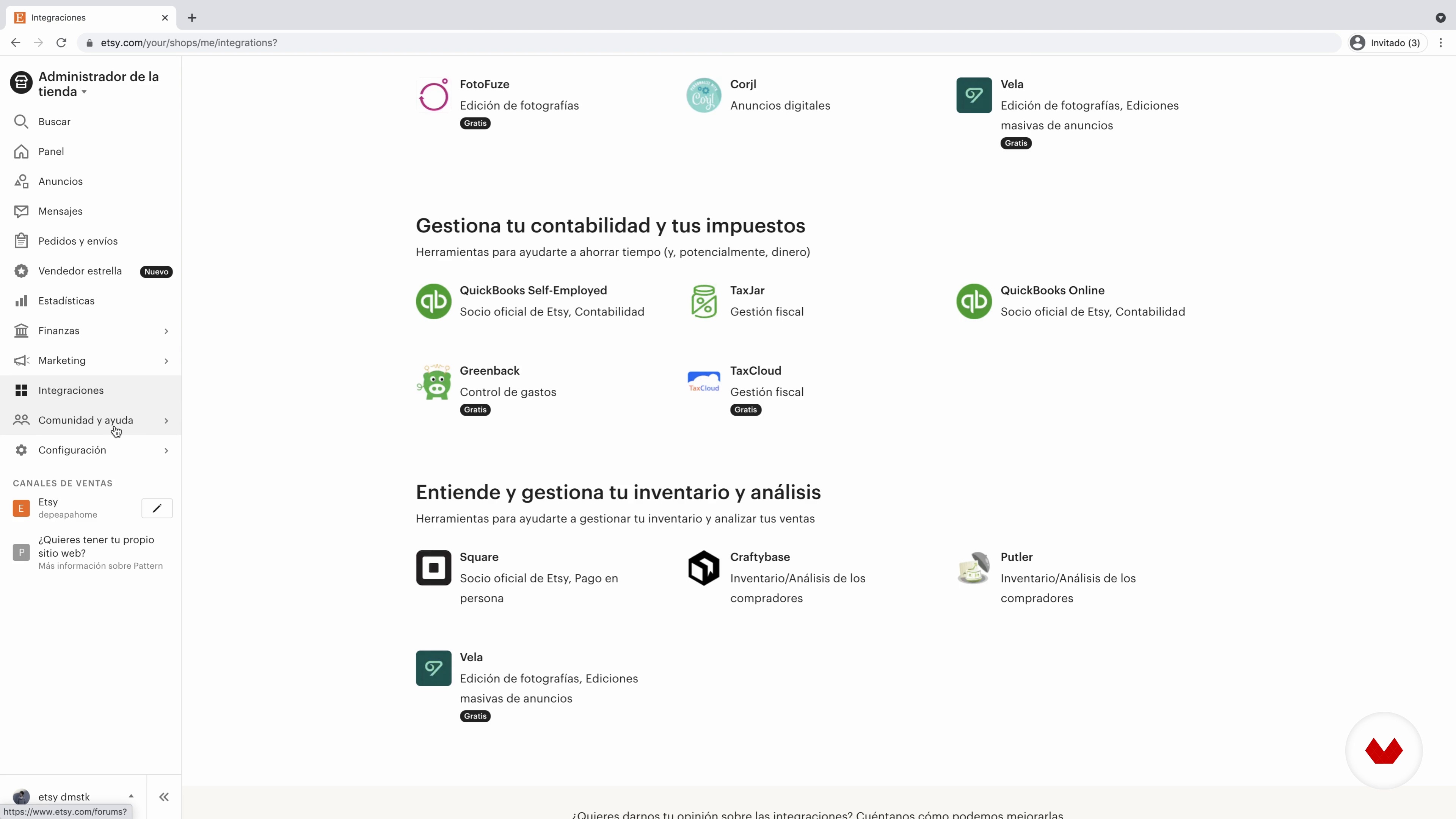Click the Comunidad y ayuda people icon
The image size is (1456, 819).
[x=21, y=420]
